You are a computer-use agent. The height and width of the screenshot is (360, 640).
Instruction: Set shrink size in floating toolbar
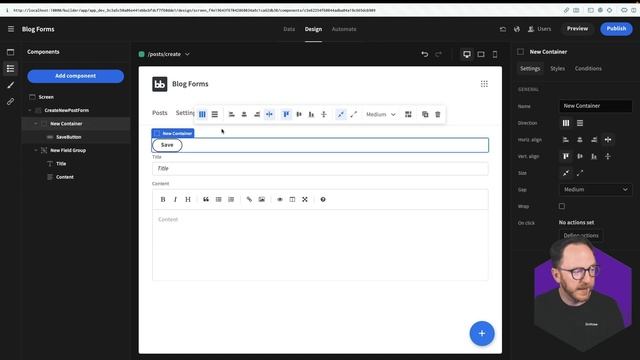(x=340, y=114)
